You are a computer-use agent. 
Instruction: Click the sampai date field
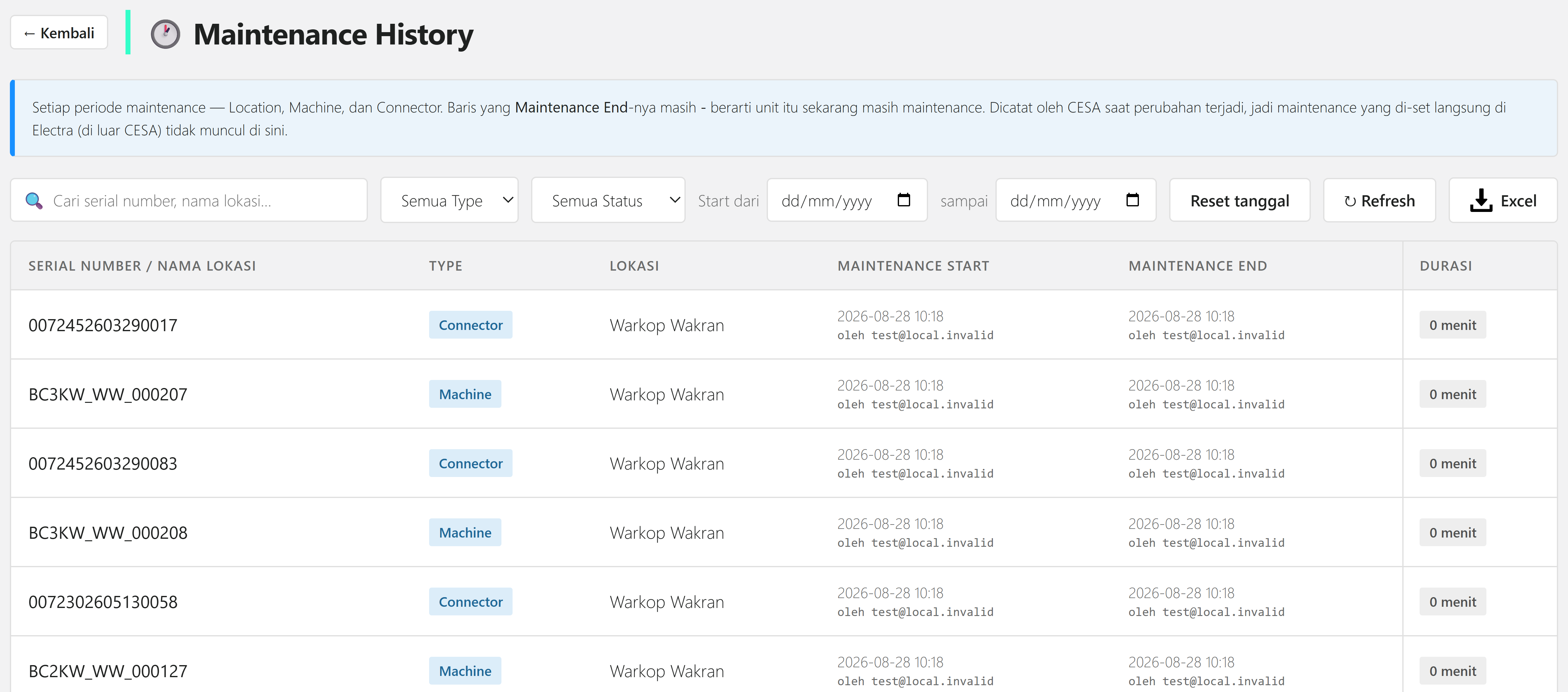click(1076, 200)
